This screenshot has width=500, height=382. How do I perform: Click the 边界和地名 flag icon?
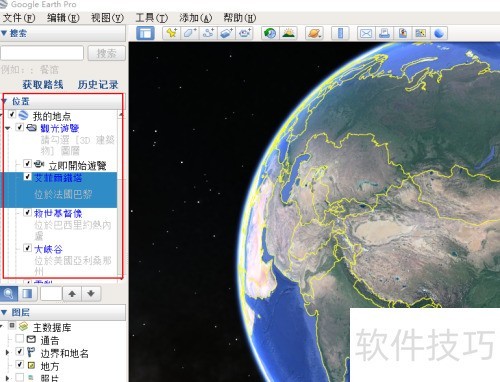click(x=31, y=352)
